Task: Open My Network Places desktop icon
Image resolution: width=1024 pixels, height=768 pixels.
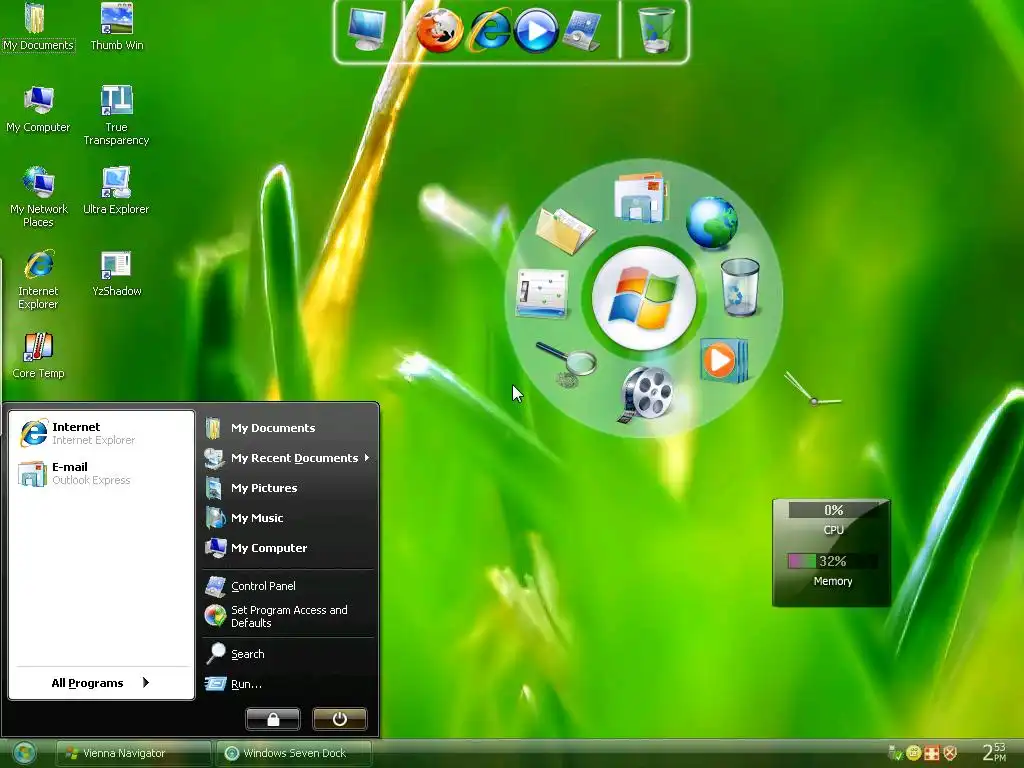Action: tap(39, 197)
